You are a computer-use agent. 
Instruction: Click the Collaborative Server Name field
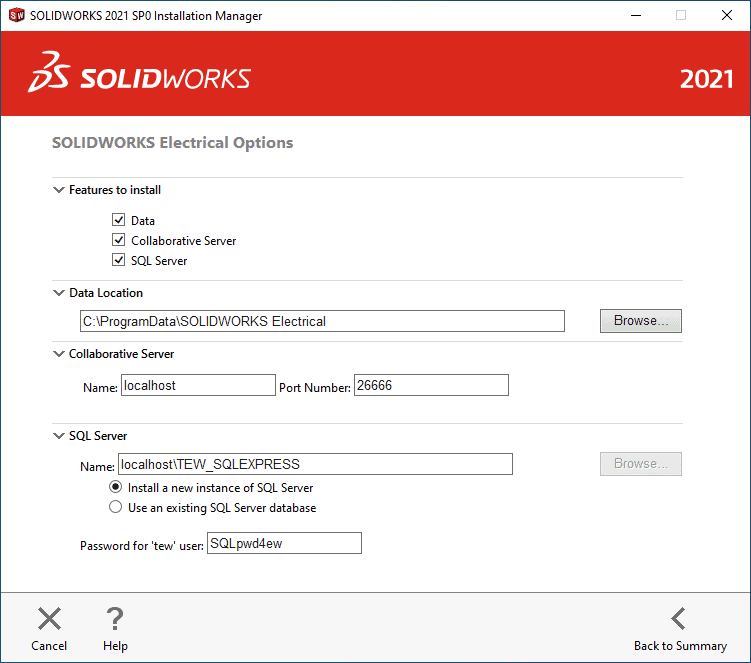(x=198, y=385)
